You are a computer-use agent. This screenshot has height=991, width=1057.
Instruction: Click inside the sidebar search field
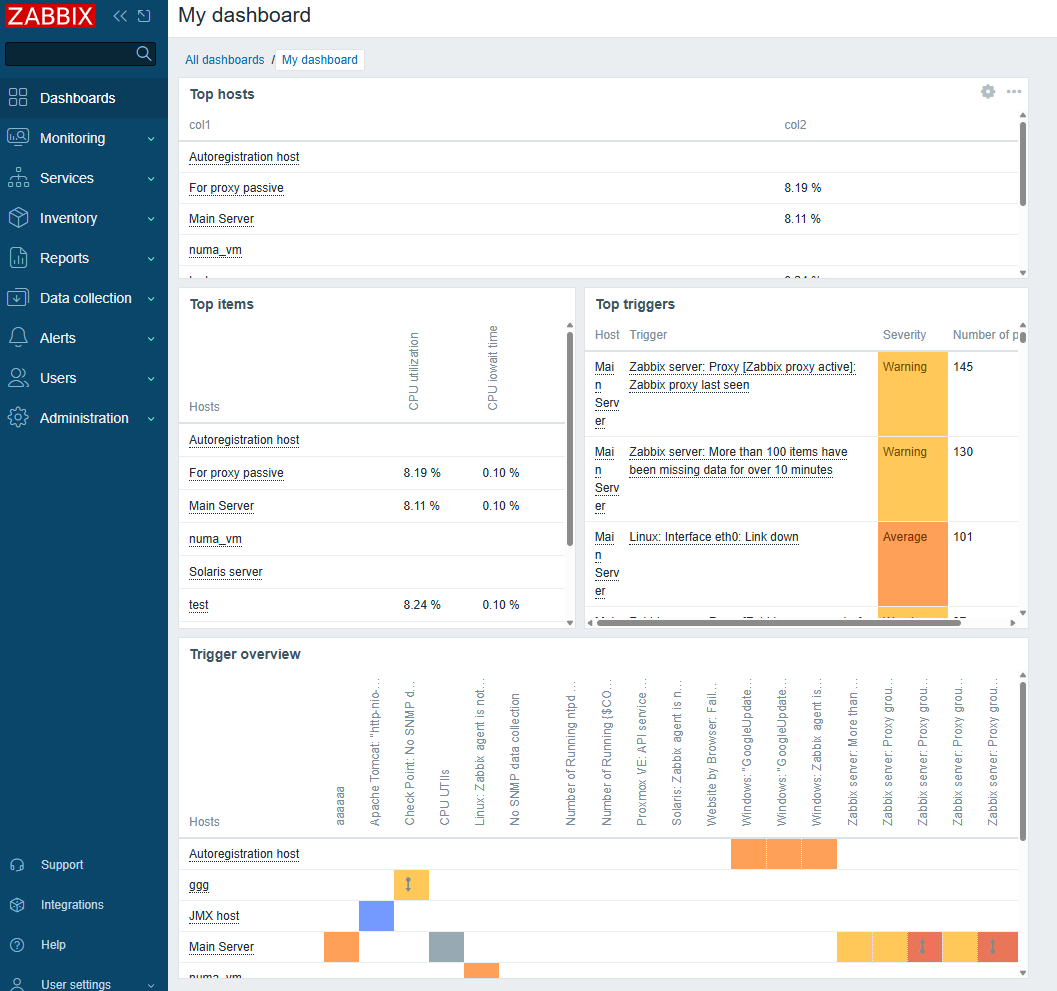(x=70, y=53)
